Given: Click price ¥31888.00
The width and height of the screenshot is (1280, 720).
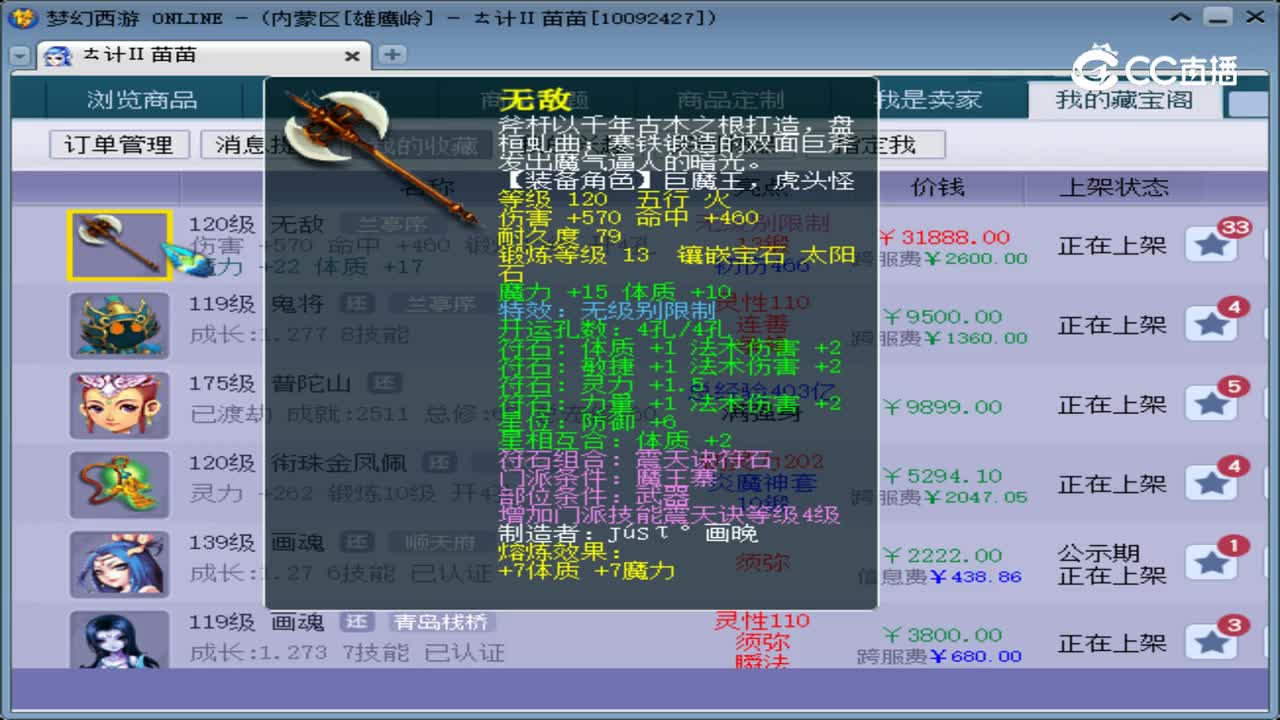Looking at the screenshot, I should point(945,237).
